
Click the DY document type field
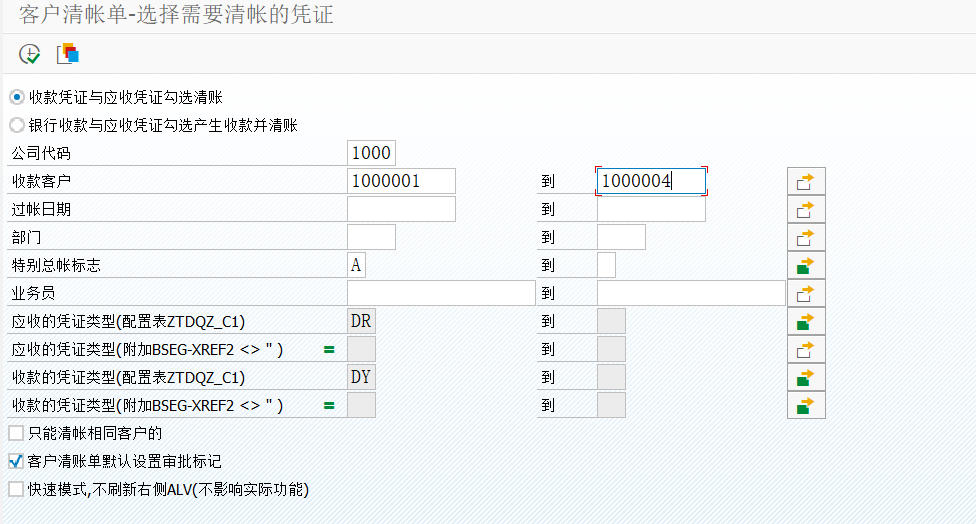coord(361,377)
